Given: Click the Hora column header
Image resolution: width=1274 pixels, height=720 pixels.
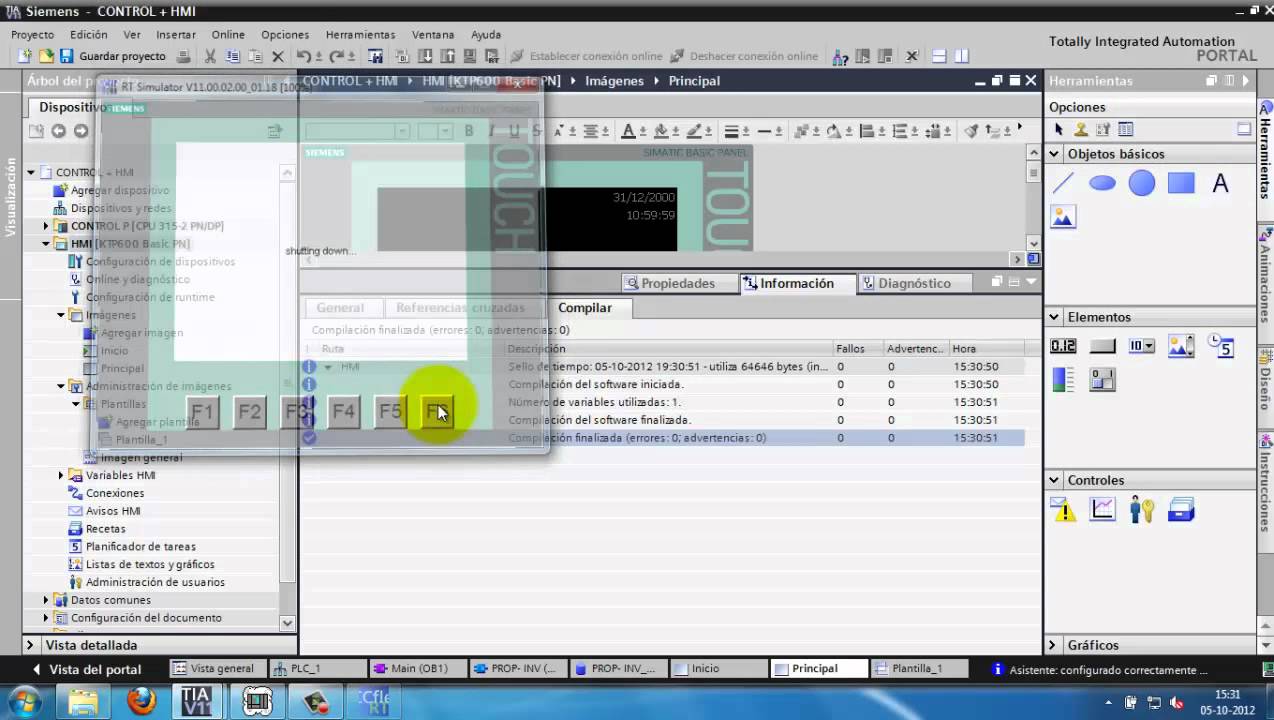Looking at the screenshot, I should point(986,349).
